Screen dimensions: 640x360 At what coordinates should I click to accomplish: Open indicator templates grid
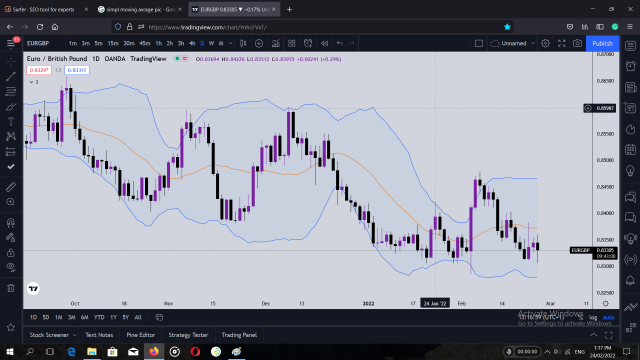coord(291,43)
